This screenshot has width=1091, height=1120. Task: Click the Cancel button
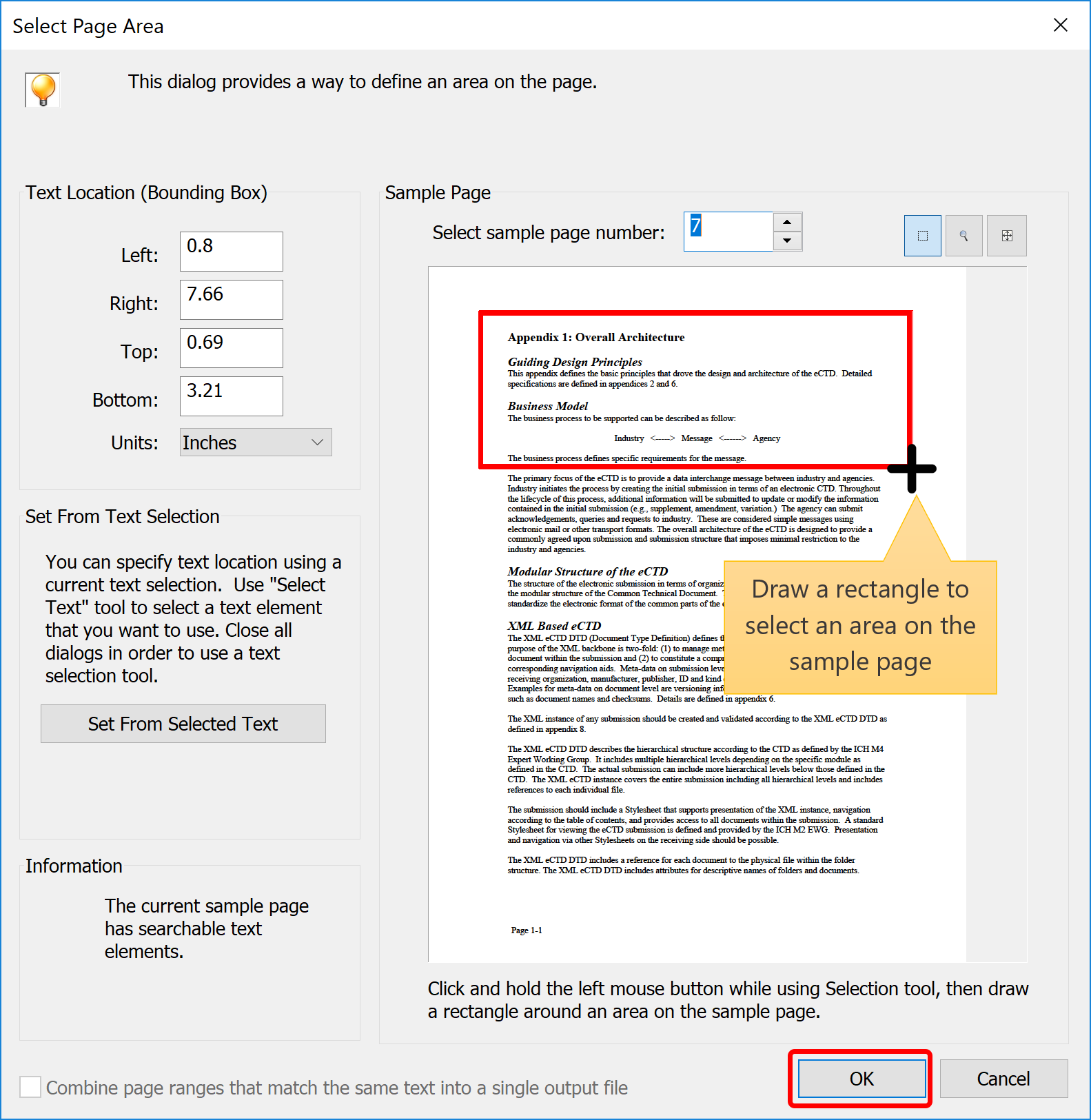pos(1003,1079)
